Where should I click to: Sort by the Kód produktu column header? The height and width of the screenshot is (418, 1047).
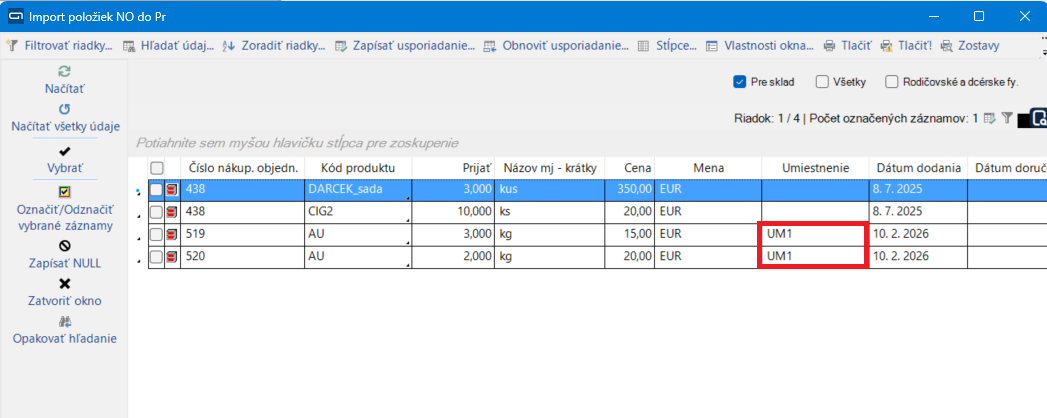(x=358, y=168)
